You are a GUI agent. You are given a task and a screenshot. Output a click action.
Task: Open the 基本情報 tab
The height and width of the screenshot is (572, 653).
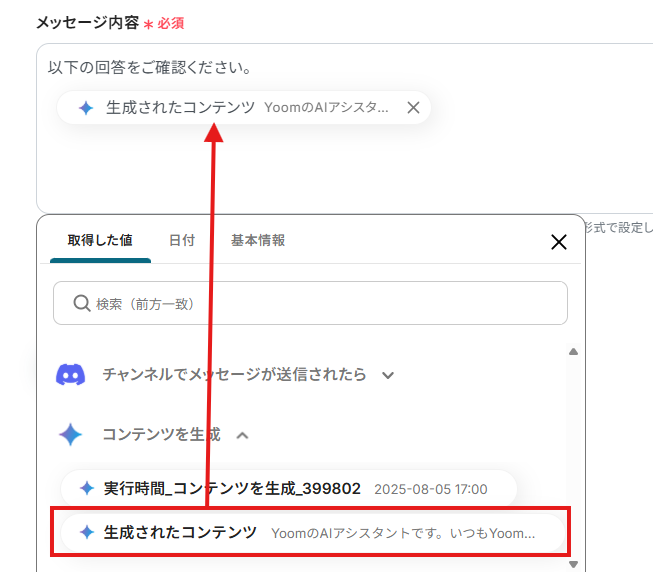(x=258, y=240)
